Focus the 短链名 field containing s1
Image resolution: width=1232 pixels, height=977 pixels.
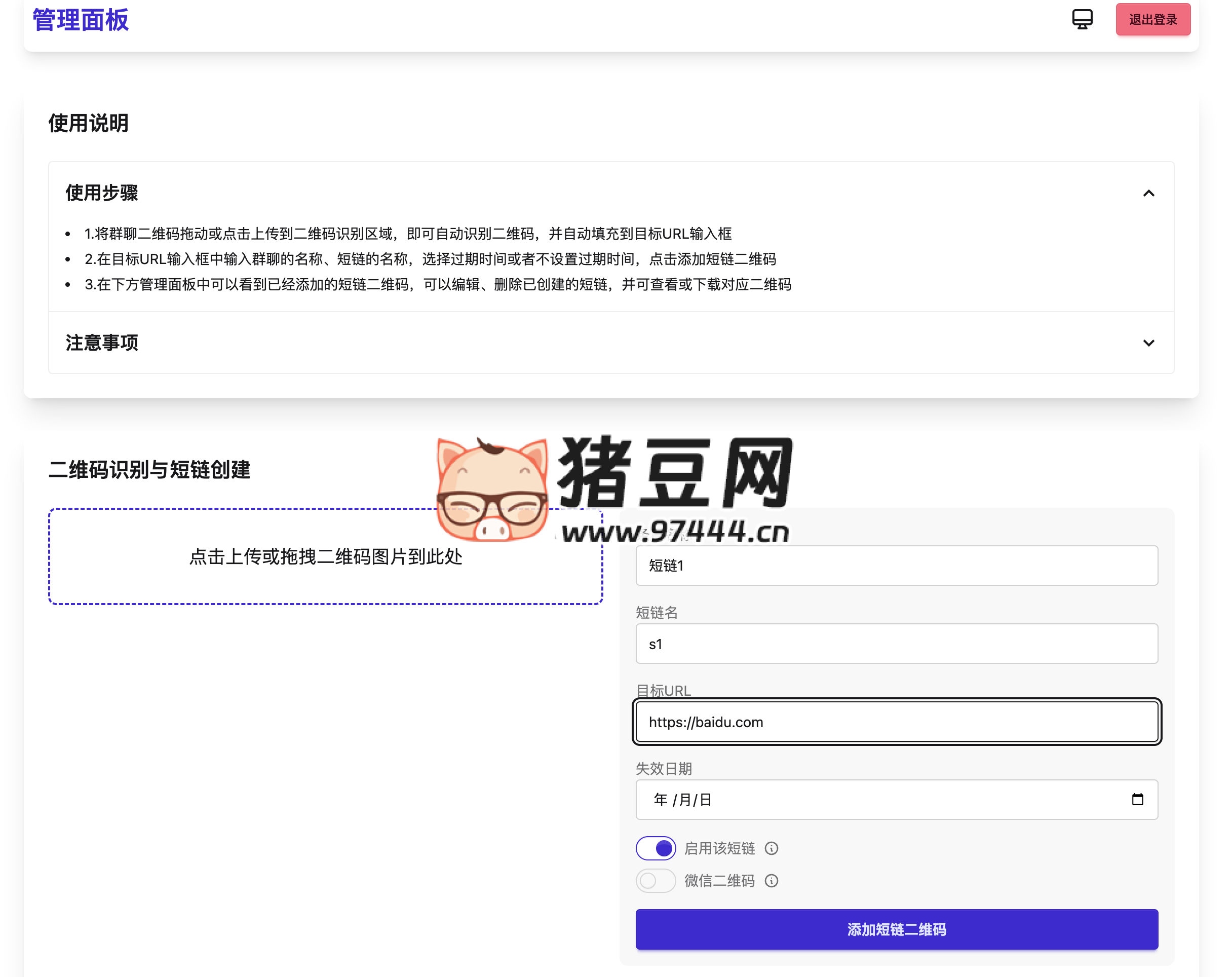pyautogui.click(x=896, y=644)
